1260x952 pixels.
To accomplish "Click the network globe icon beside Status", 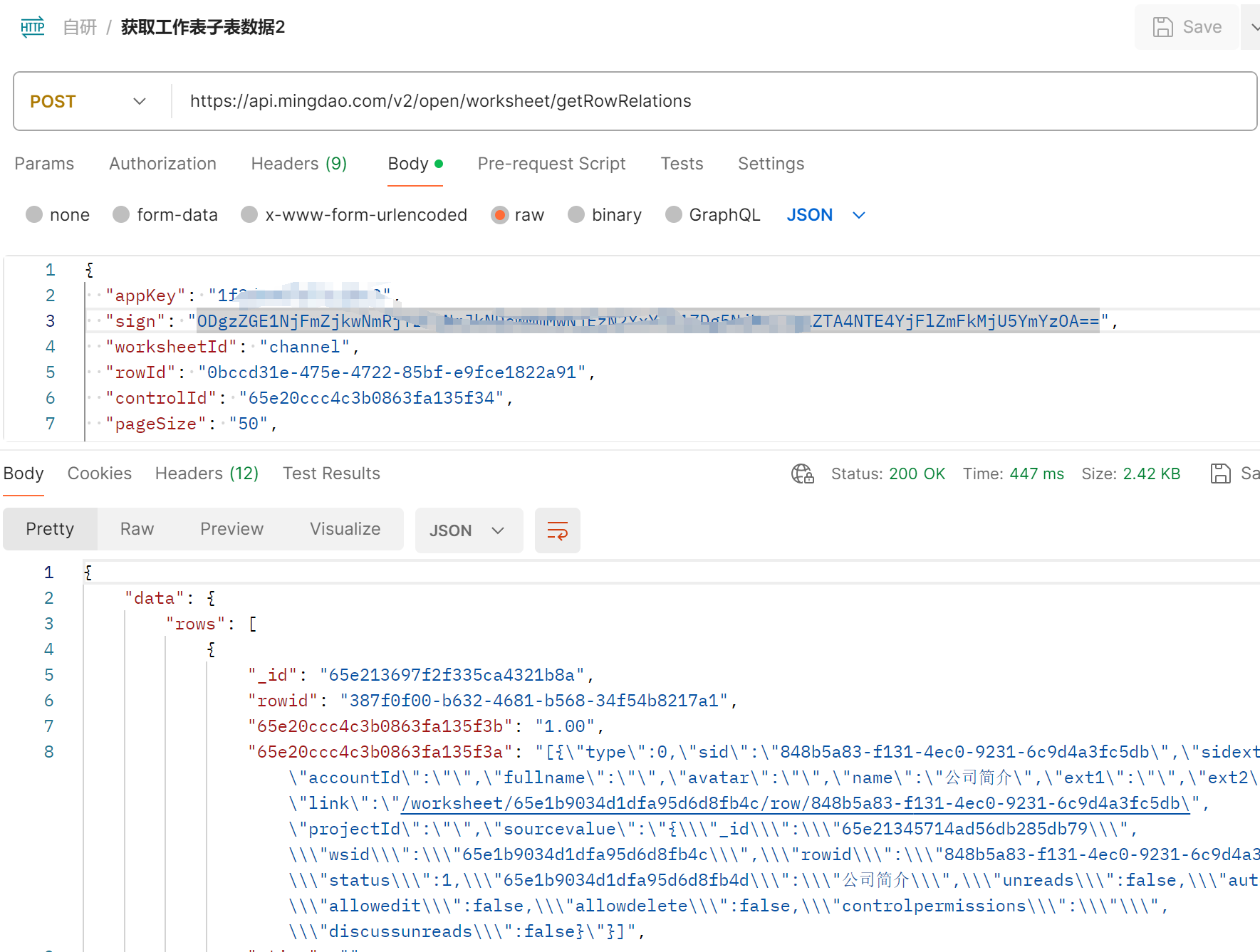I will tap(802, 474).
